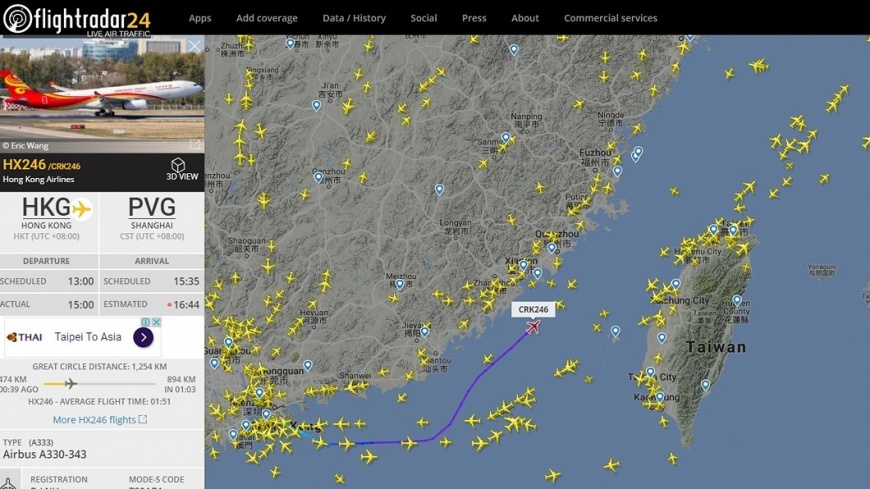
Task: Click the CRK246 callsign label on map
Action: 533,310
